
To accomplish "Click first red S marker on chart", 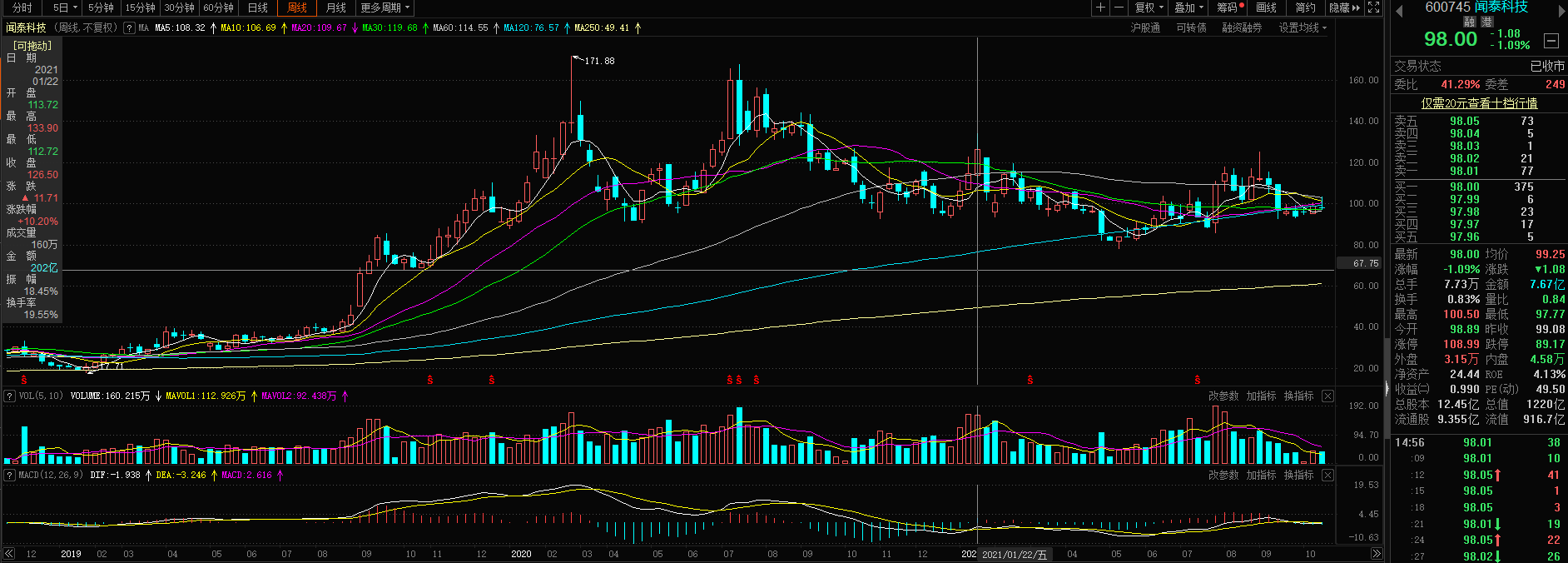I will 24,380.
